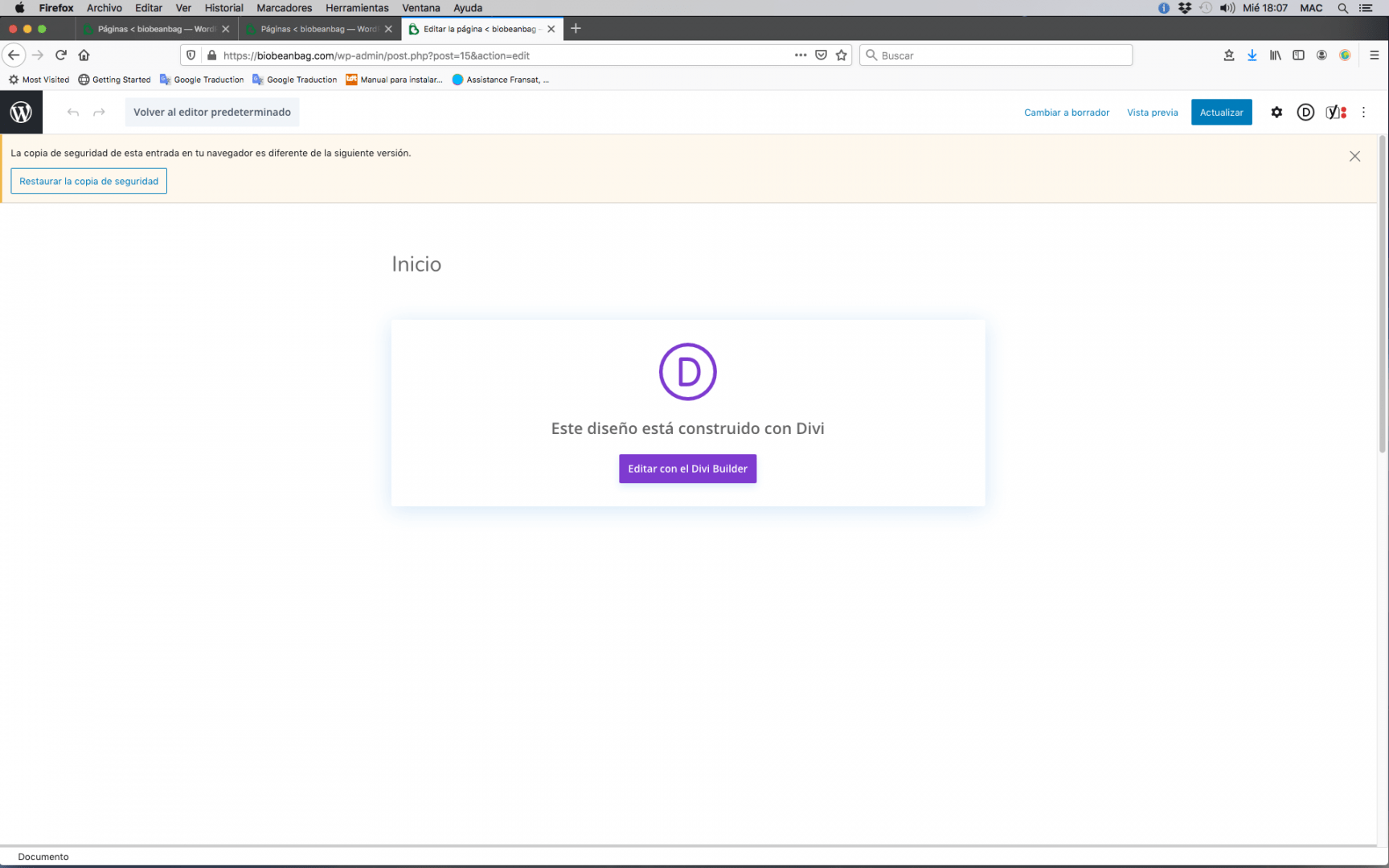Open Most Visited bookmark folder
This screenshot has height=868, width=1389.
tap(39, 80)
